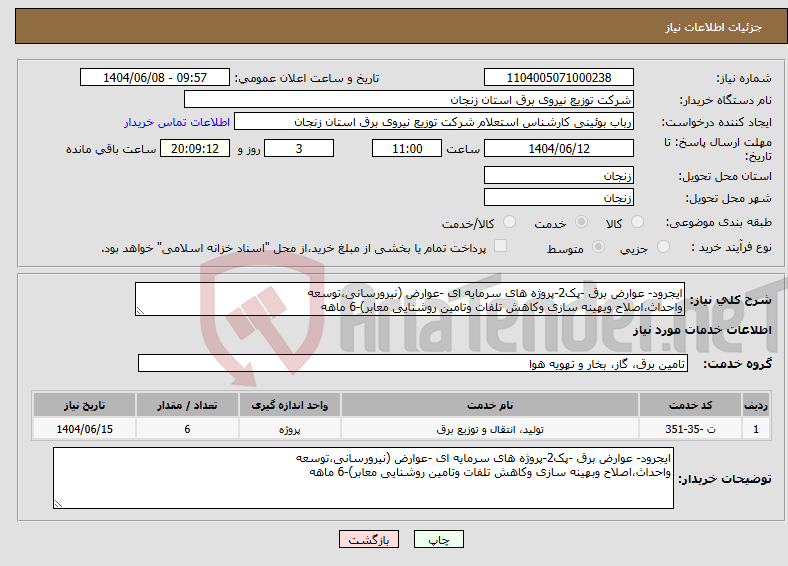788x566 pixels.
Task: Click the توضیحات خریدار text area
Action: click(363, 478)
